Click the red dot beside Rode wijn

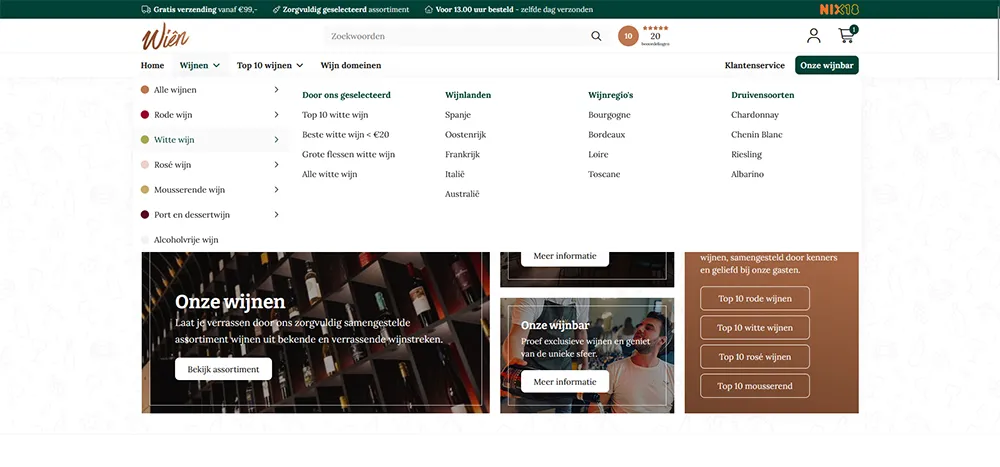pos(145,115)
